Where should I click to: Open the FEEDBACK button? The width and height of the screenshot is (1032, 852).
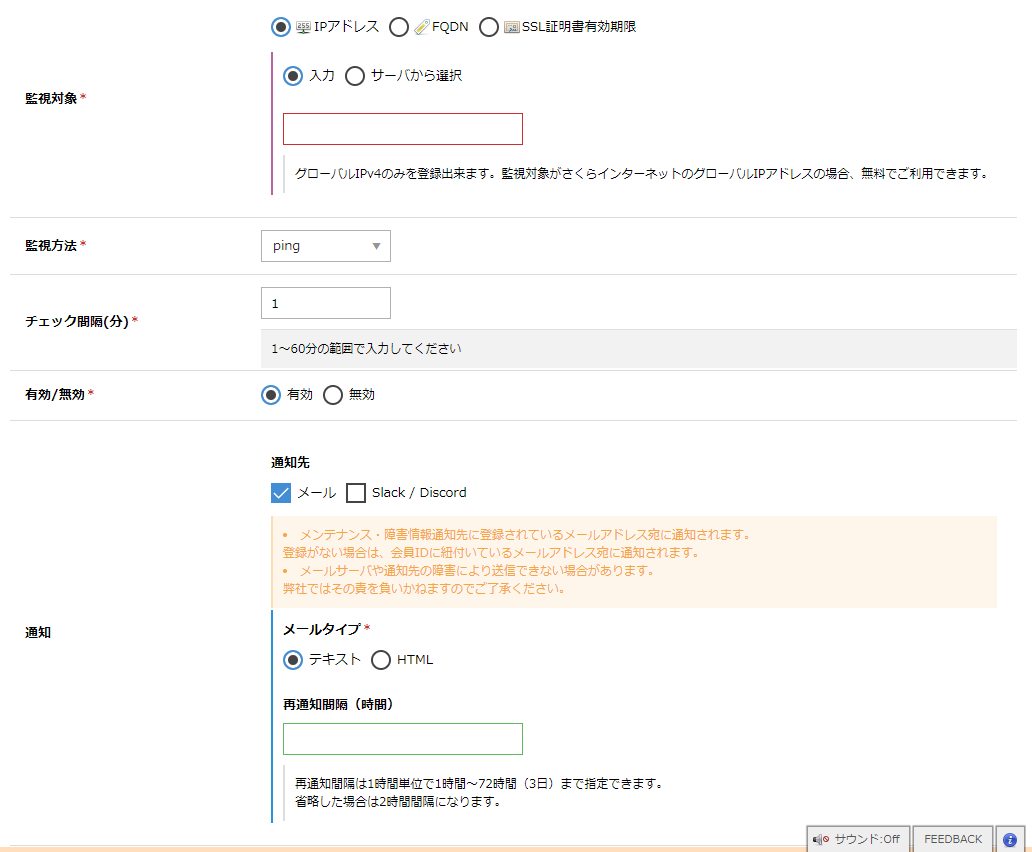pyautogui.click(x=952, y=839)
